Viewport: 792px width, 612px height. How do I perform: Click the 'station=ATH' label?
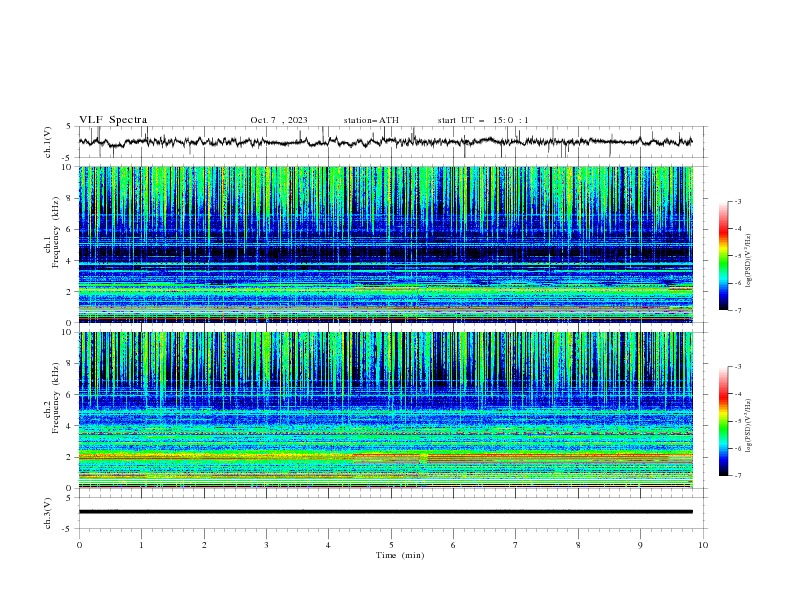point(371,120)
